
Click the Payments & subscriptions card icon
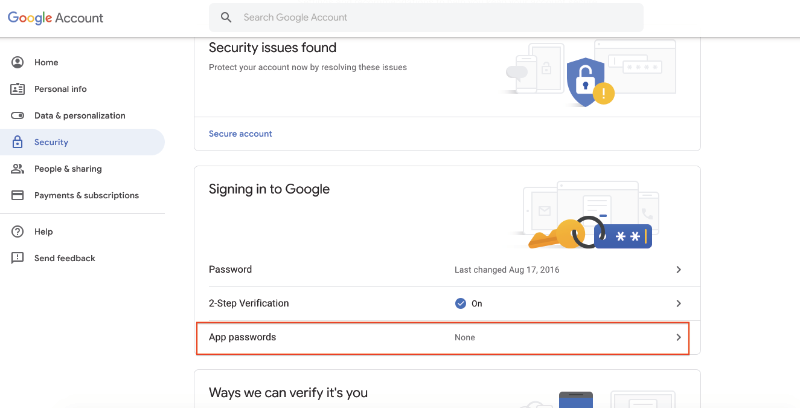click(x=17, y=195)
